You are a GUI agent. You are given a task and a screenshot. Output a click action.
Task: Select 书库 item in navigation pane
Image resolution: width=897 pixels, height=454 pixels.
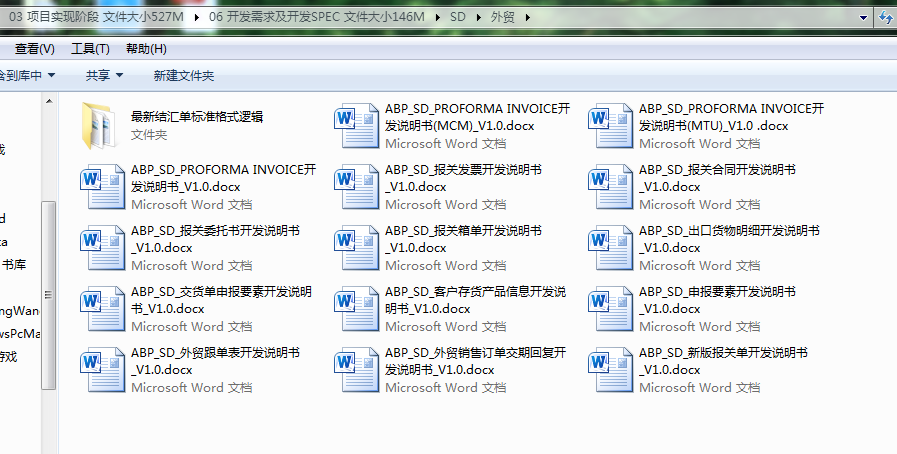pos(14,264)
